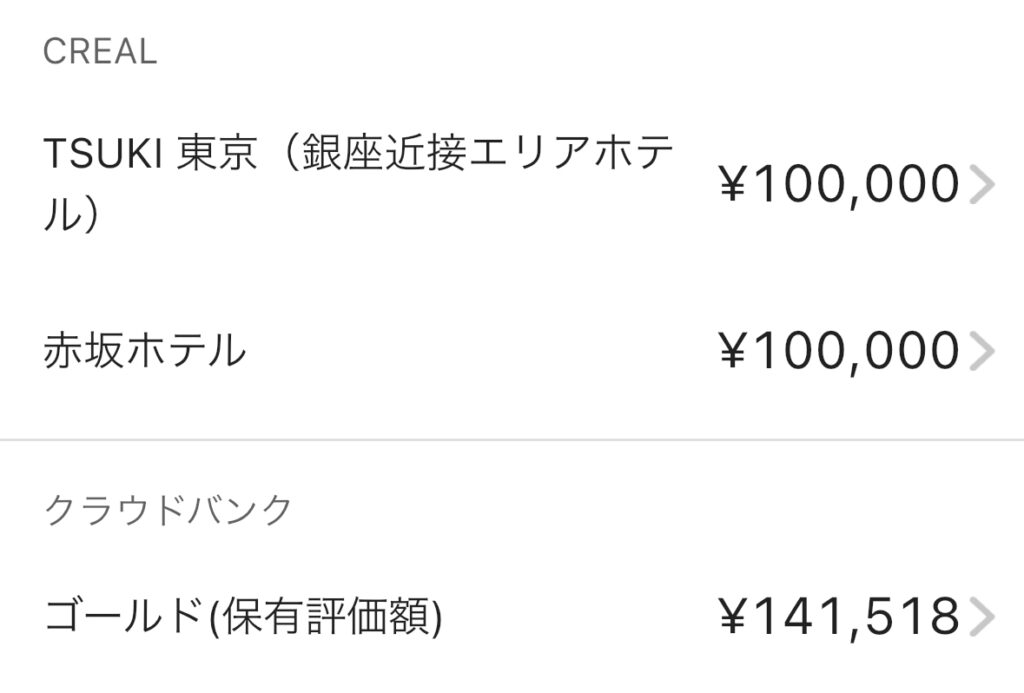This screenshot has height=693, width=1024.
Task: Select the CREAL section header
Action: click(100, 52)
